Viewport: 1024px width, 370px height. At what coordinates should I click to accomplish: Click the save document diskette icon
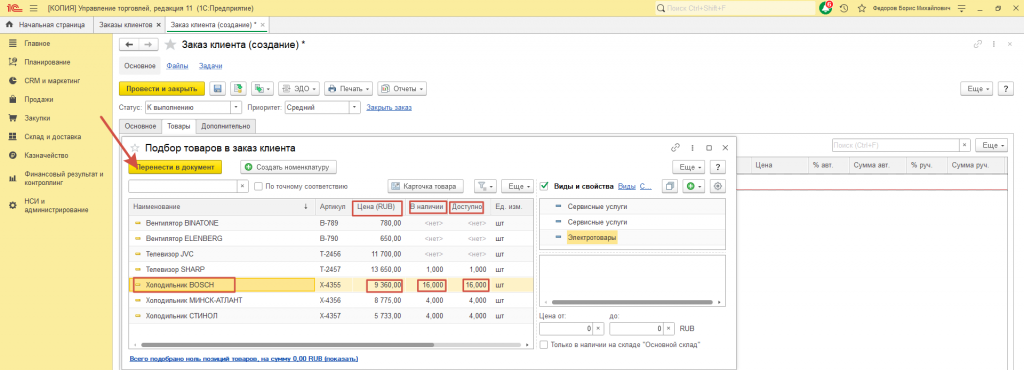click(x=217, y=88)
